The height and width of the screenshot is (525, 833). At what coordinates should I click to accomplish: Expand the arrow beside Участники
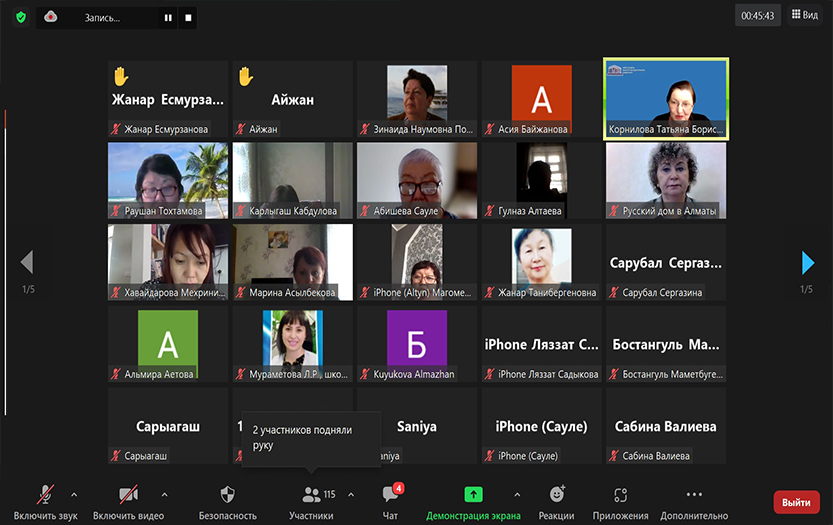[351, 494]
